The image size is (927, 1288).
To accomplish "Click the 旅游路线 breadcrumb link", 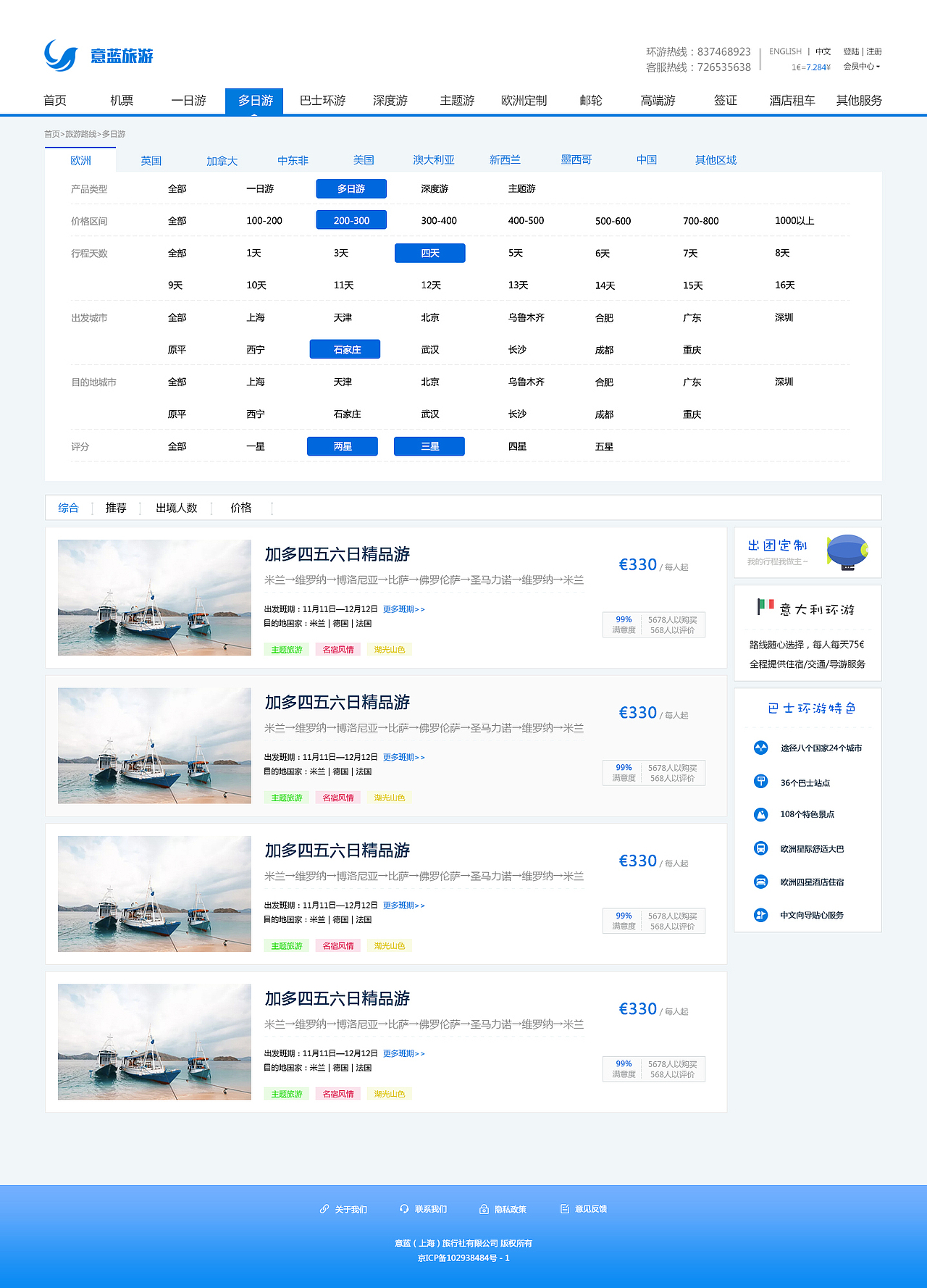I will pos(80,134).
